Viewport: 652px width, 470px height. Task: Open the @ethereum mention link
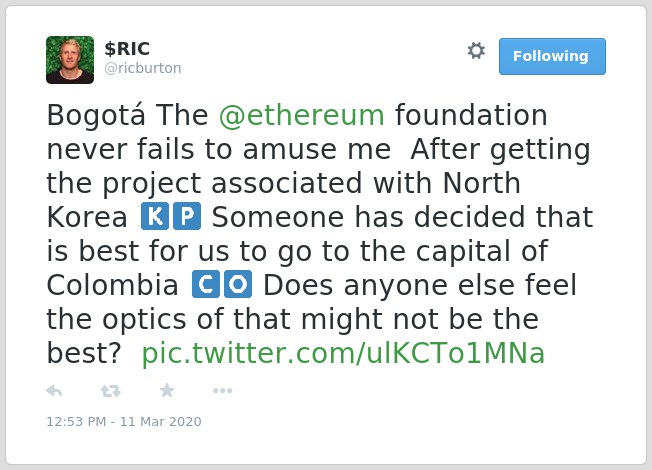[x=301, y=115]
